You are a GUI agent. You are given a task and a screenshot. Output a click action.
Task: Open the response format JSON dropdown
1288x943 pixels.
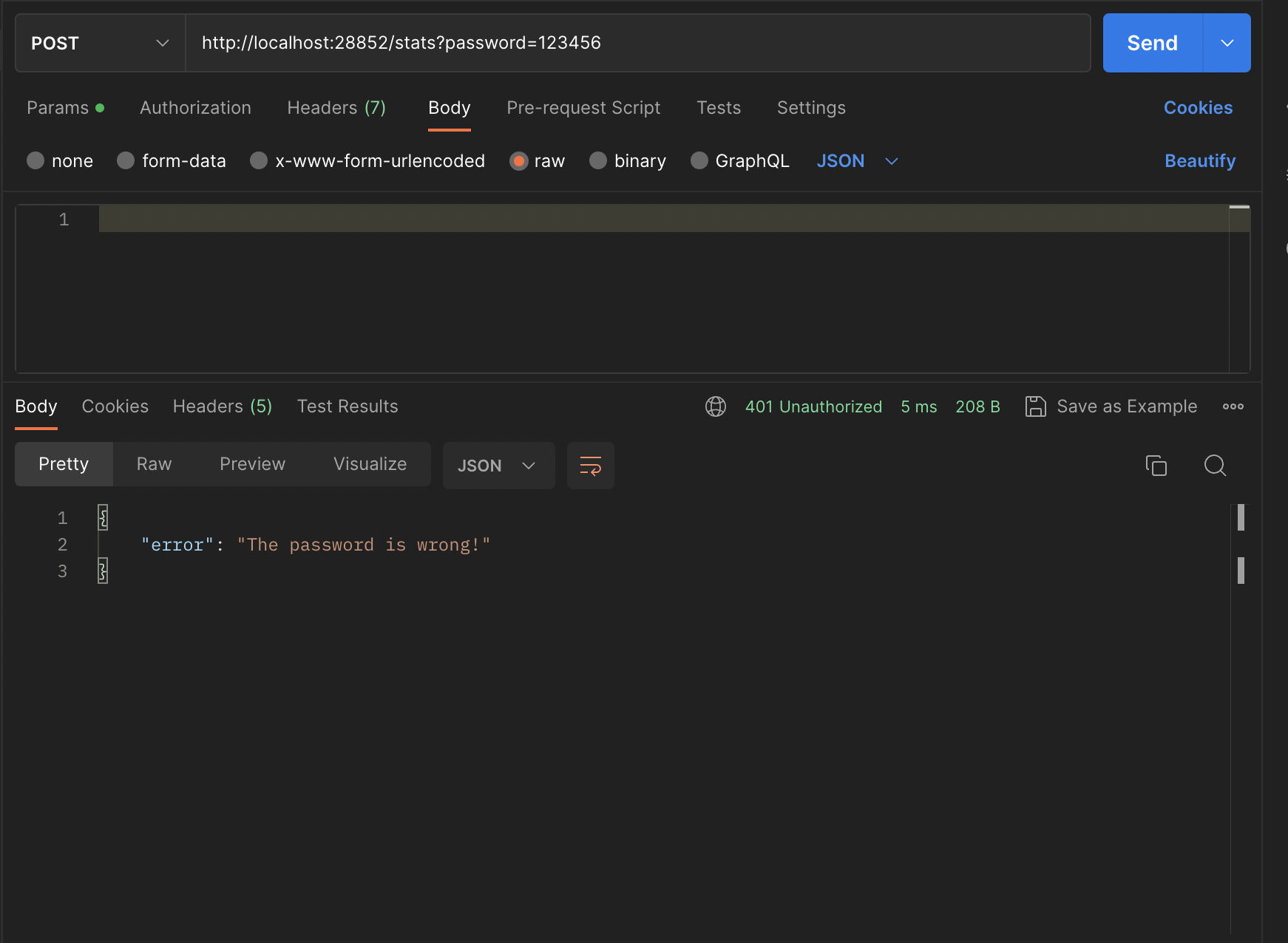[498, 466]
